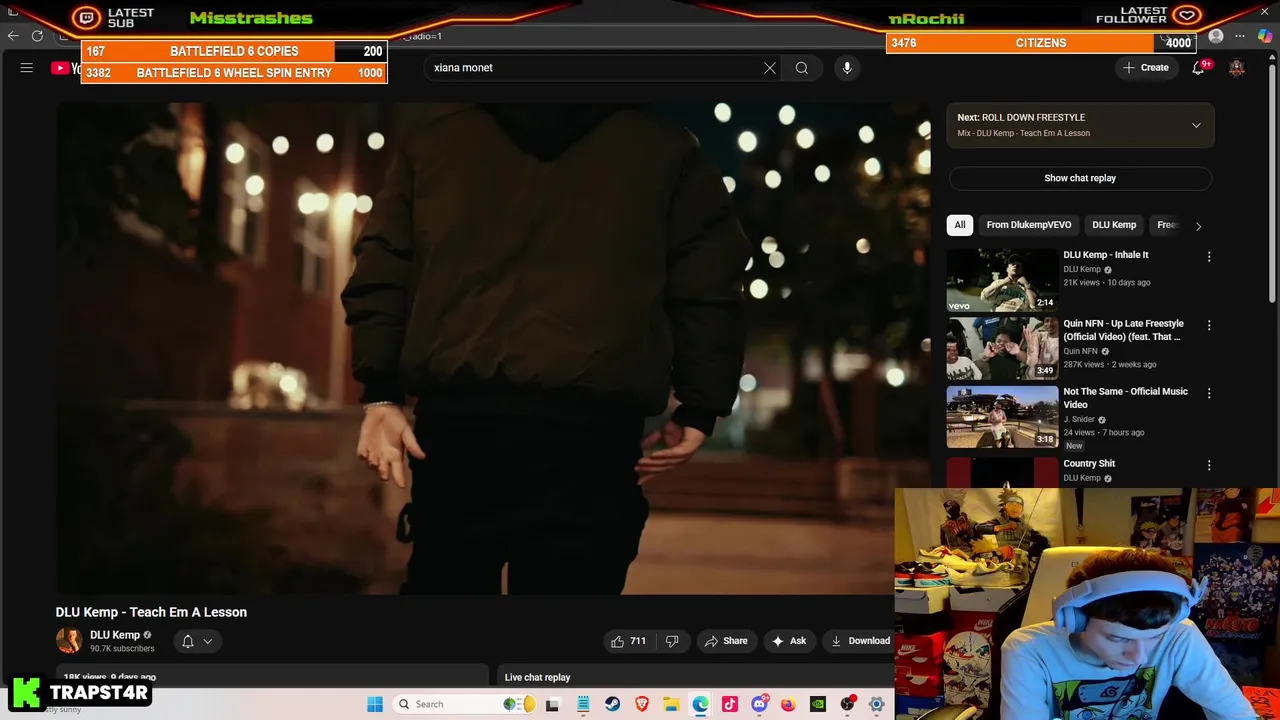Open the Not The Same Official Music Video thumbnail

click(x=1002, y=416)
